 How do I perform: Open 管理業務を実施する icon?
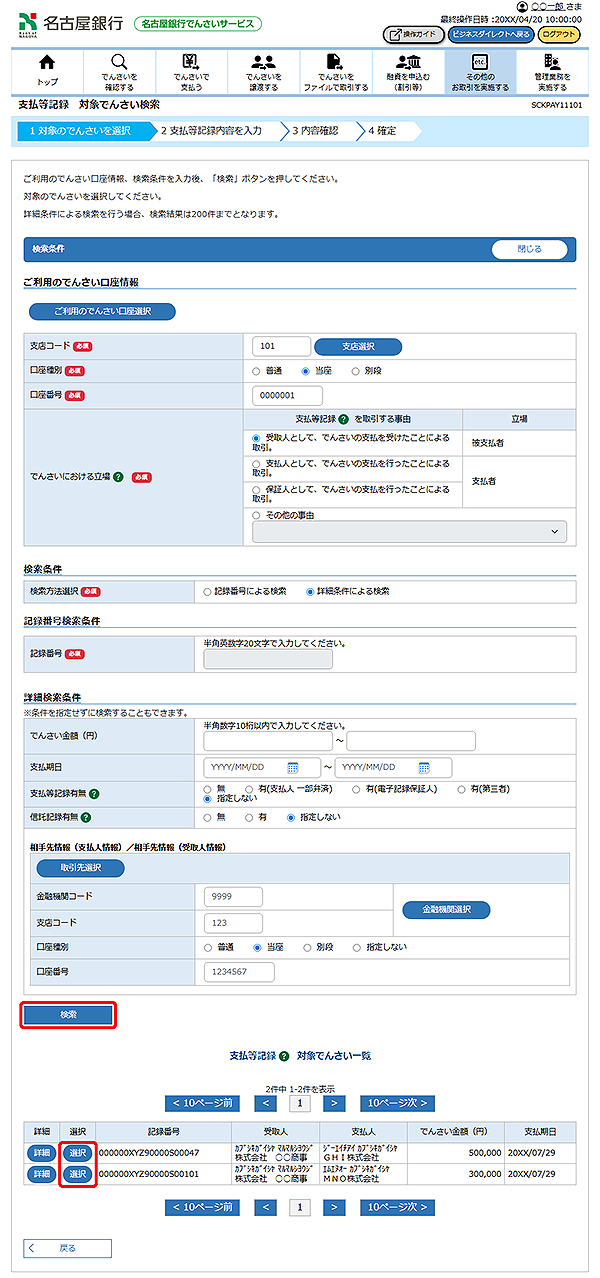tap(552, 63)
